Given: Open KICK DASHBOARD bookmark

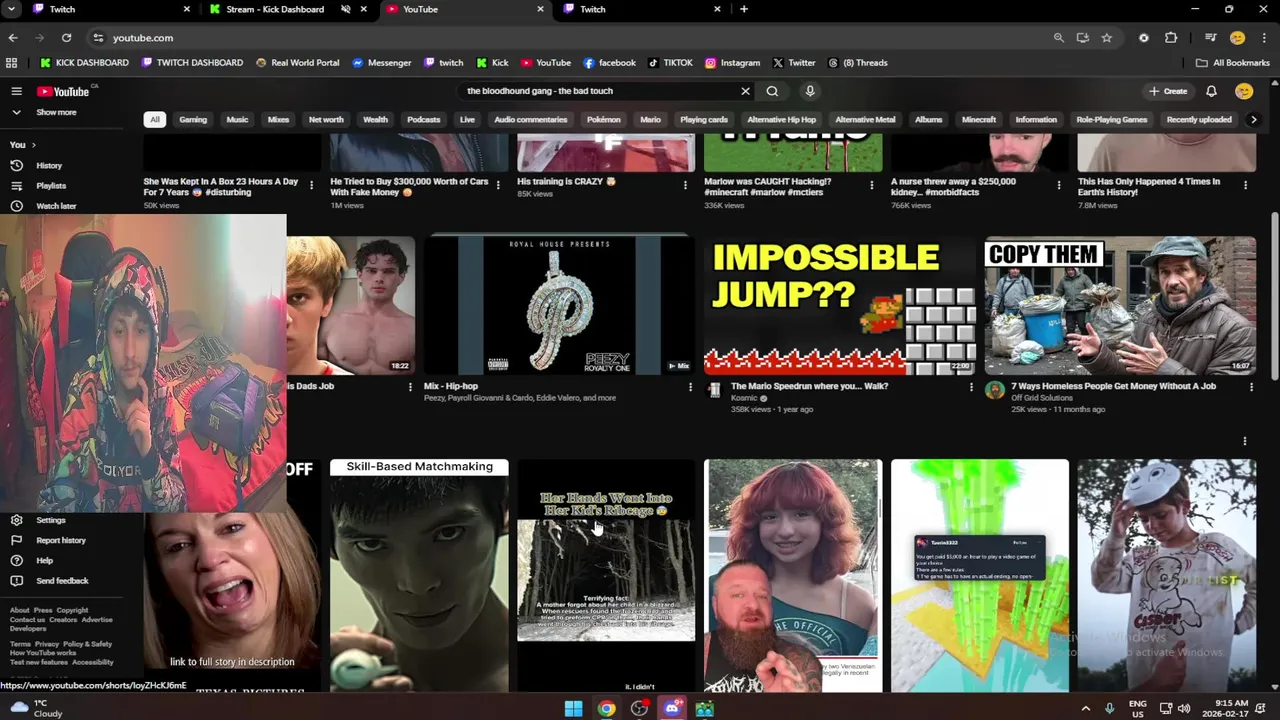Looking at the screenshot, I should point(83,63).
